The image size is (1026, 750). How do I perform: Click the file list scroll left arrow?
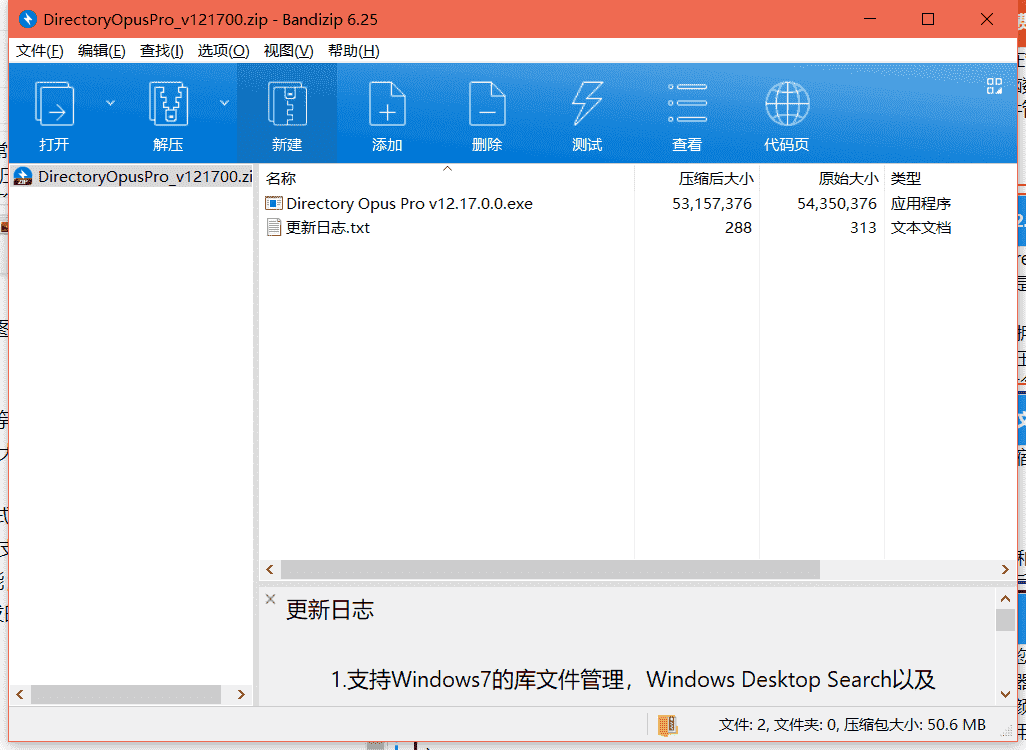[x=270, y=570]
